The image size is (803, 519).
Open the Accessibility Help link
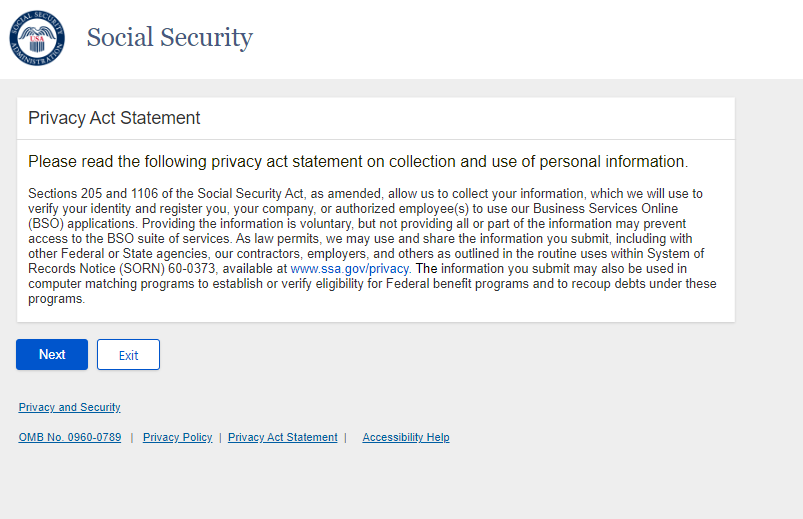[405, 437]
